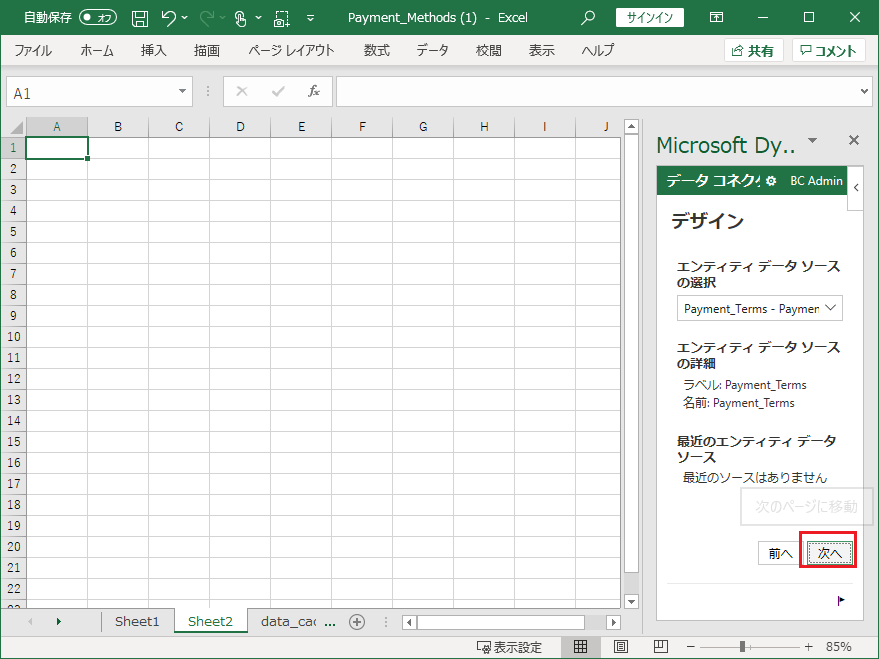
Task: Click the Redo icon
Action: coord(206,18)
